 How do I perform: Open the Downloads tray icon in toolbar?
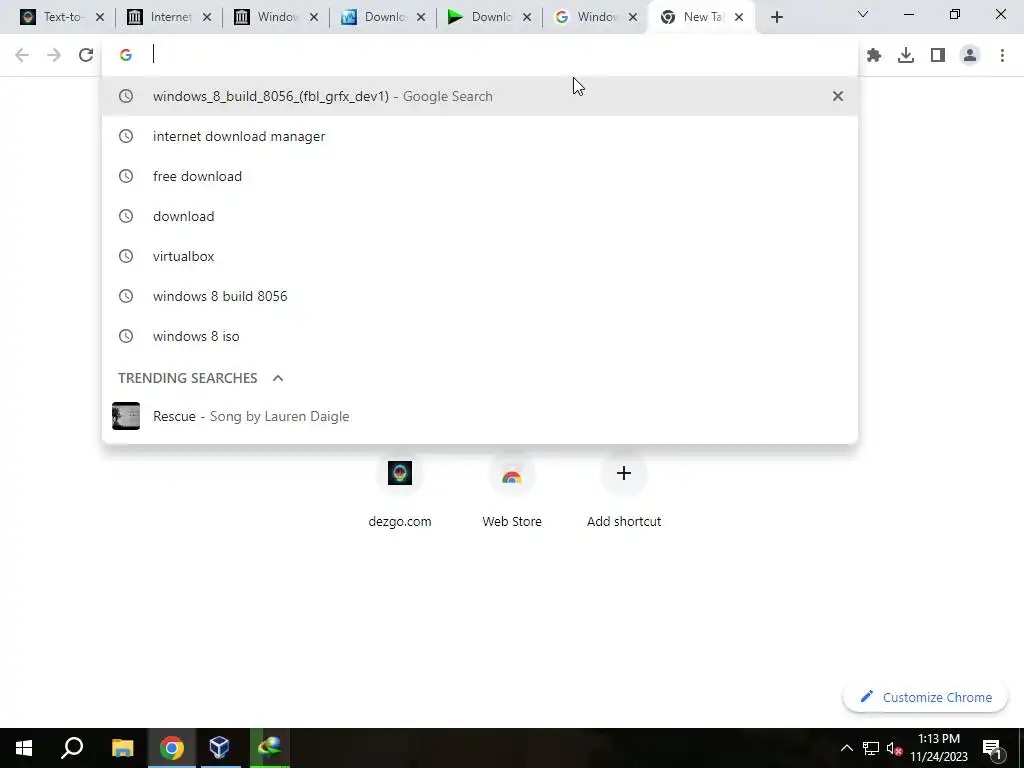click(x=906, y=56)
